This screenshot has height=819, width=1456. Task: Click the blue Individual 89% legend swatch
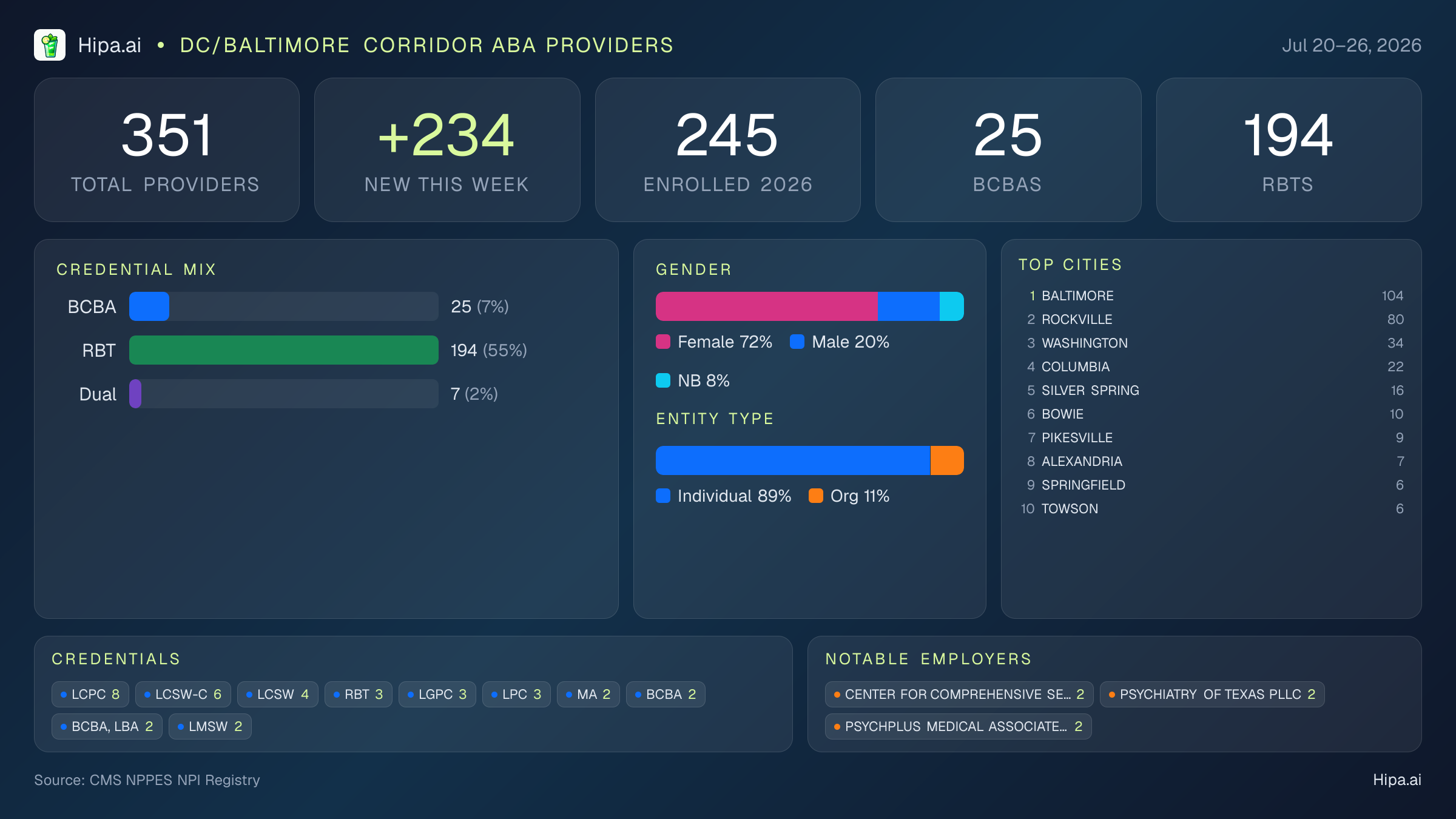click(x=663, y=496)
